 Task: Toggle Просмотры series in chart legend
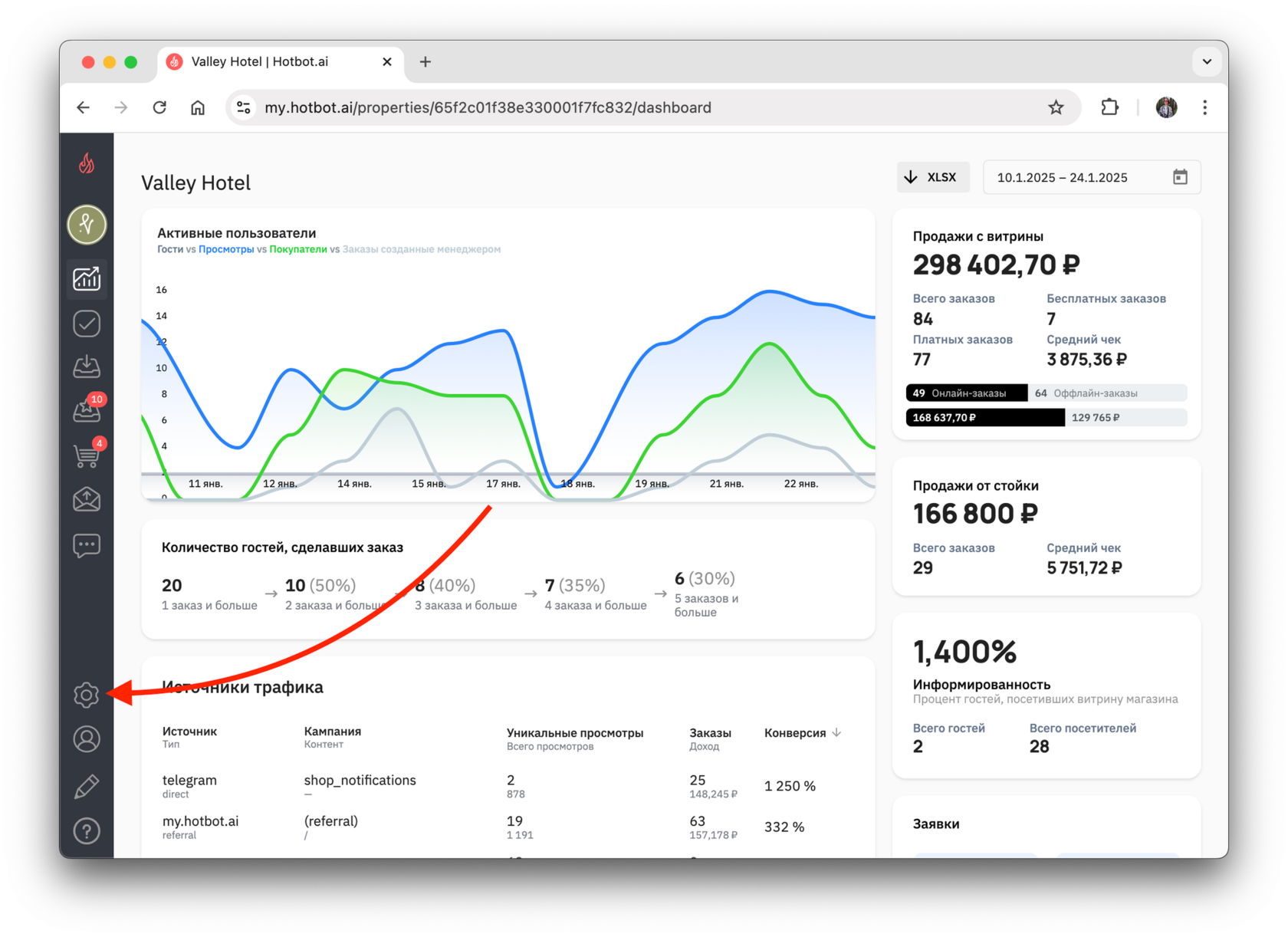click(226, 249)
